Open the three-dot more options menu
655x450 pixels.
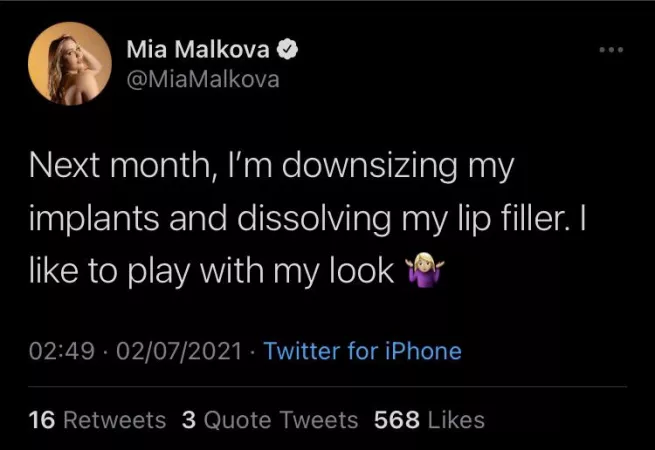[609, 49]
